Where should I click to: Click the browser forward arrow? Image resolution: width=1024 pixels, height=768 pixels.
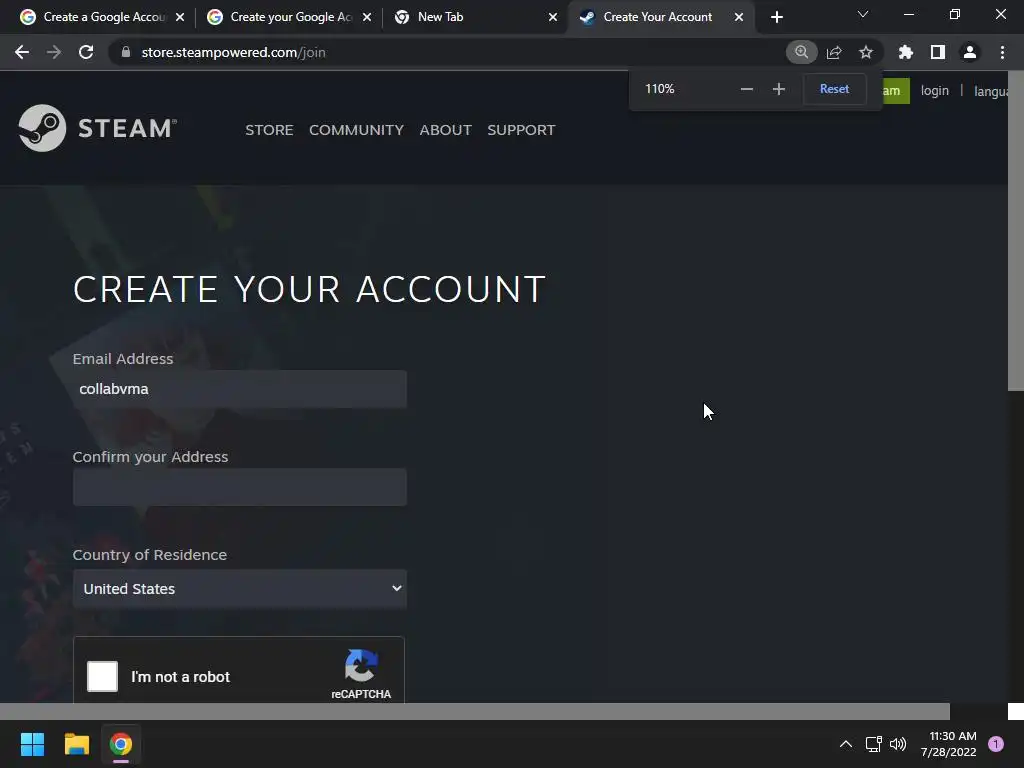(54, 52)
